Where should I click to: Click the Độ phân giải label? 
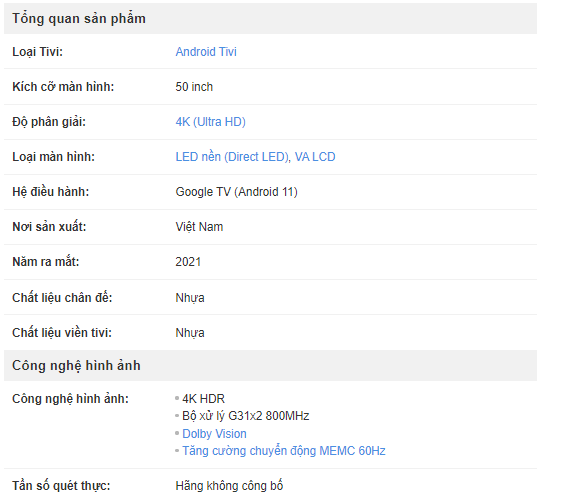[49, 122]
